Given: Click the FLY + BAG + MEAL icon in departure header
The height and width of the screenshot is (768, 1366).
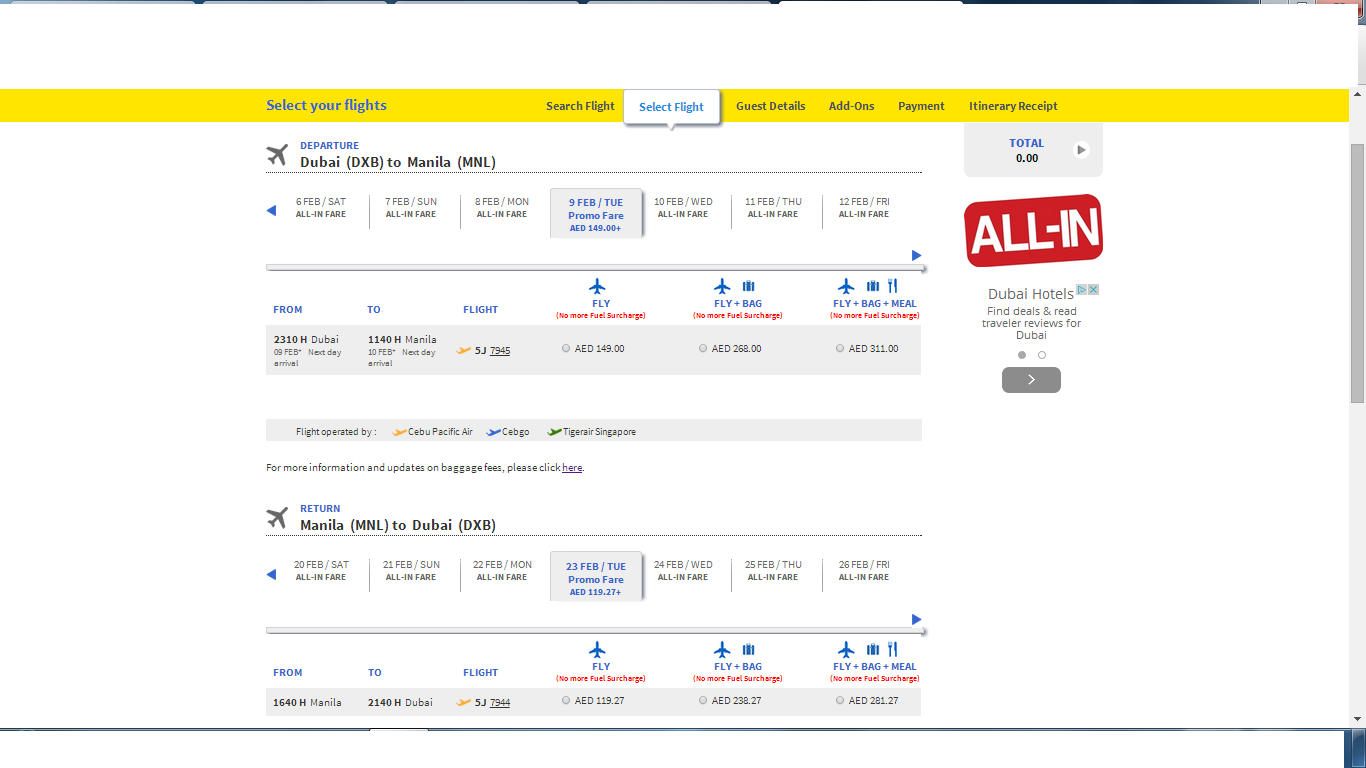Looking at the screenshot, I should pos(868,286).
